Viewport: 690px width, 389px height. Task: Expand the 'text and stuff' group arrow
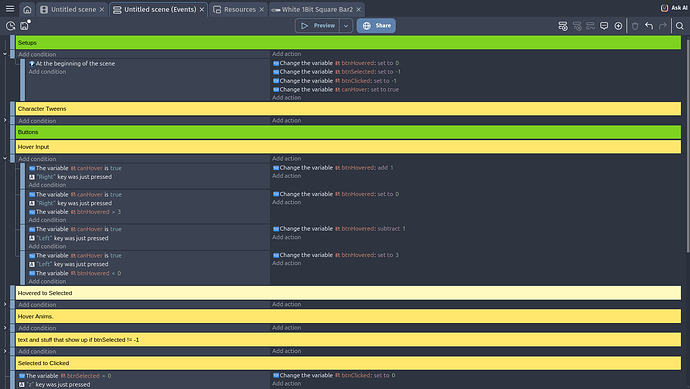pos(5,351)
